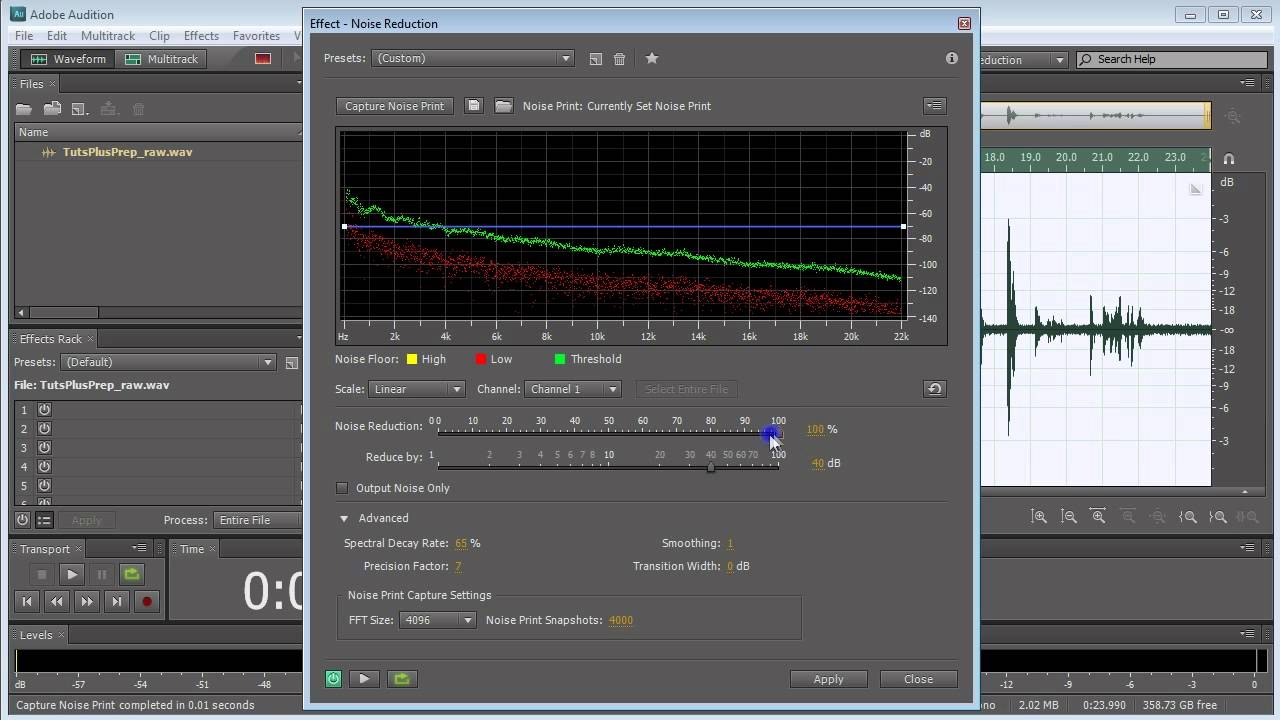
Task: Reset the noise reduction graph
Action: click(934, 389)
